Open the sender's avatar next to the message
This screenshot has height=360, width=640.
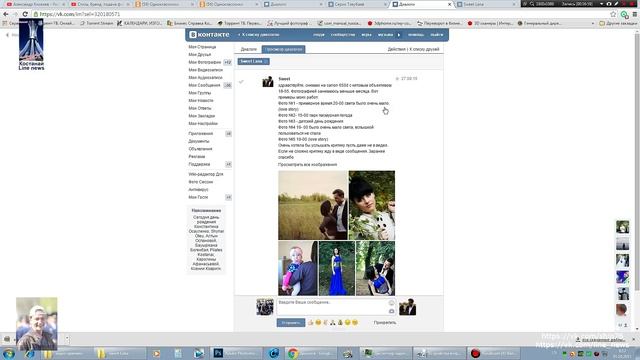coord(268,81)
